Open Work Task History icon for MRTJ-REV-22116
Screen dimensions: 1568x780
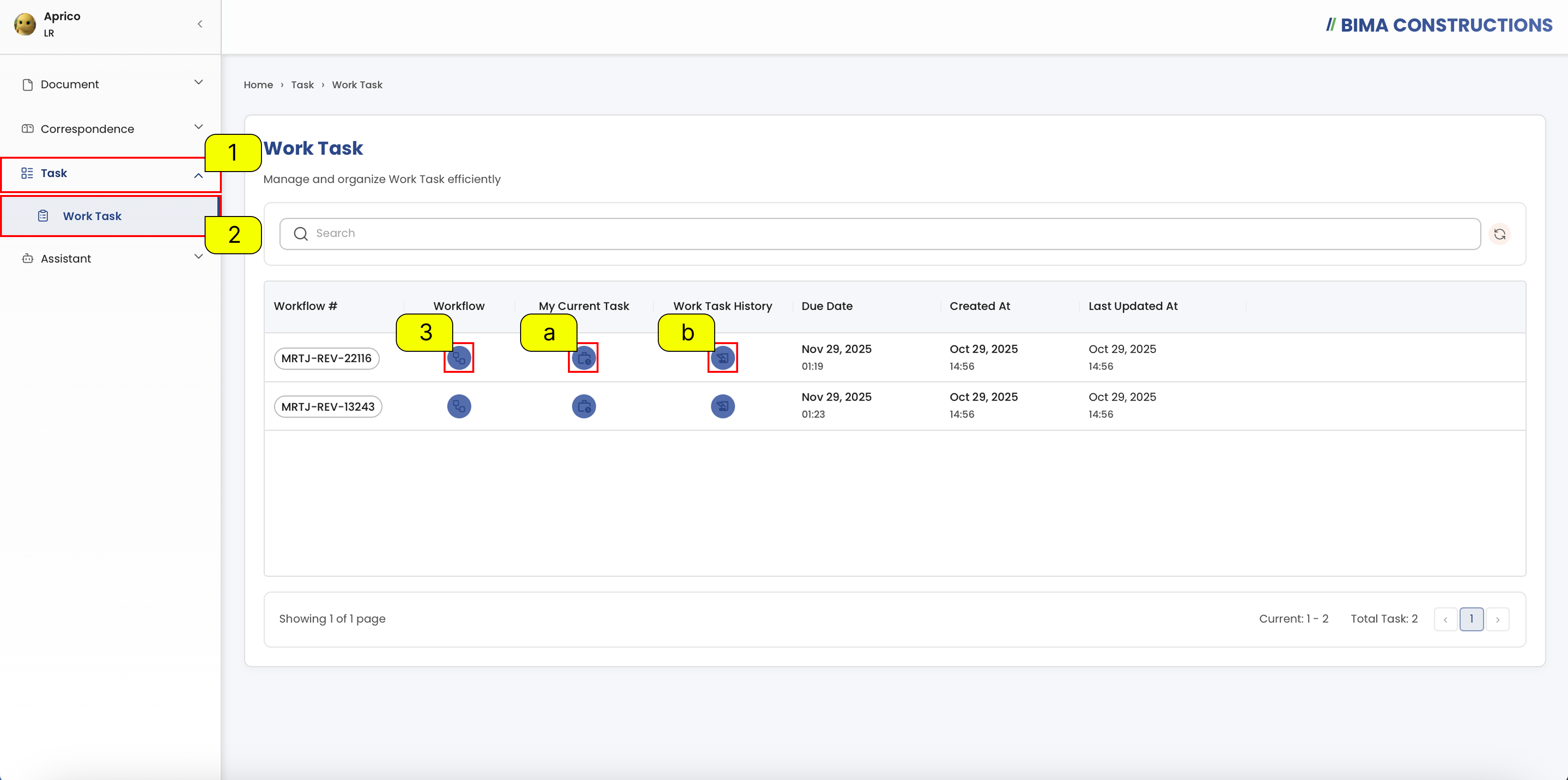tap(722, 358)
